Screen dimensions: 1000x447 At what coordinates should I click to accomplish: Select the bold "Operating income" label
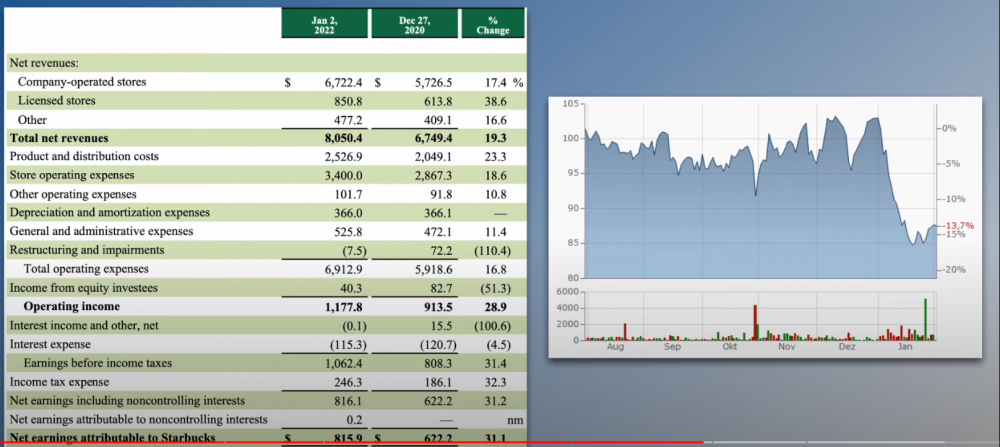[71, 306]
